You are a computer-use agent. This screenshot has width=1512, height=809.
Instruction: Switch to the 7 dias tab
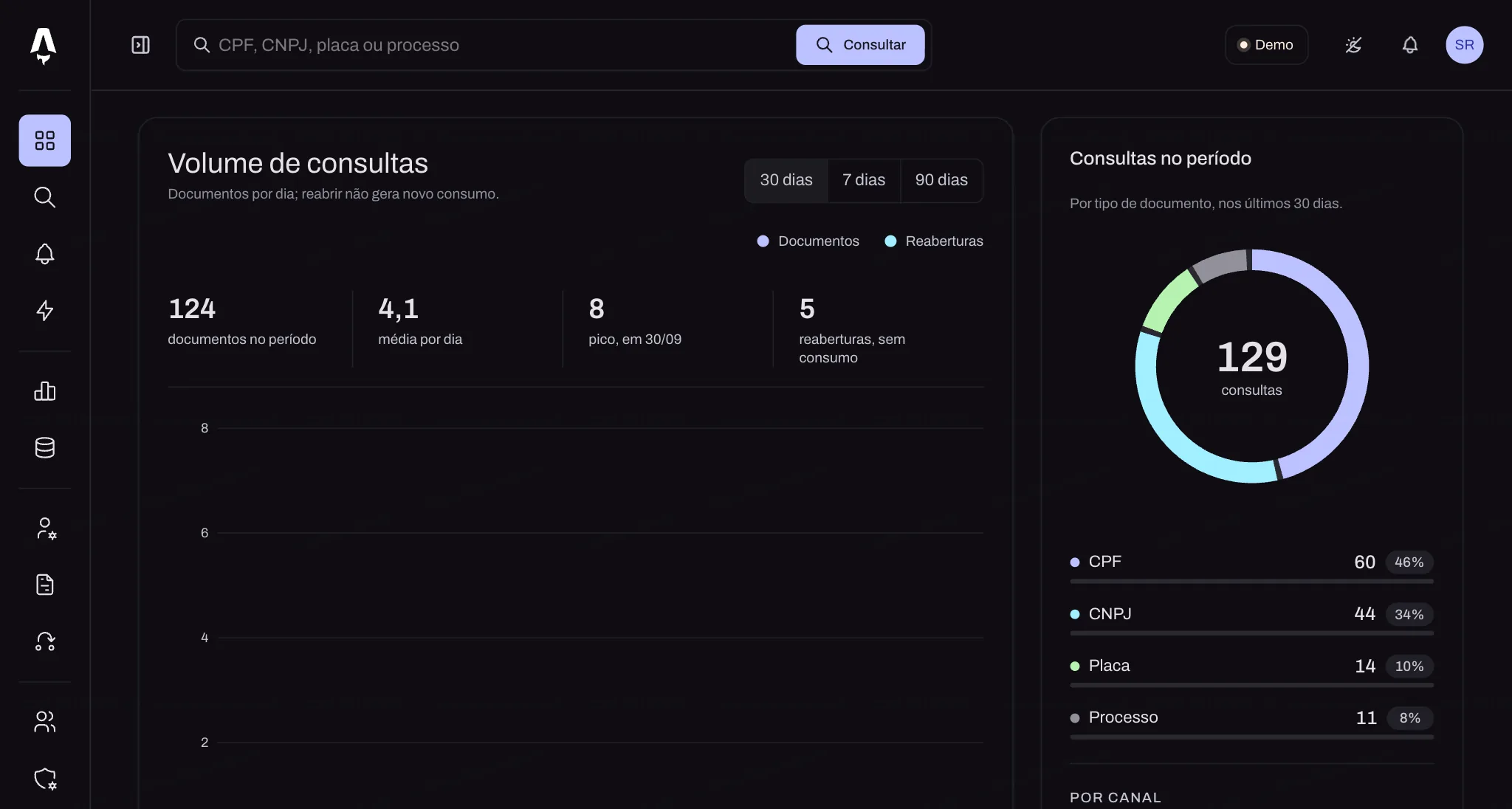pyautogui.click(x=864, y=180)
